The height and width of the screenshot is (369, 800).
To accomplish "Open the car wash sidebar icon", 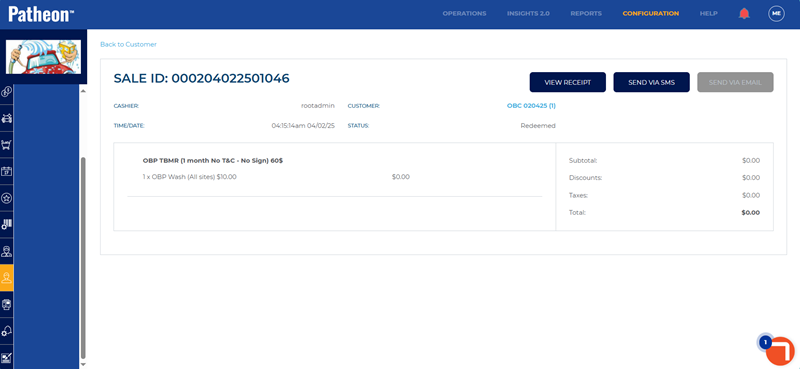I will click(7, 119).
